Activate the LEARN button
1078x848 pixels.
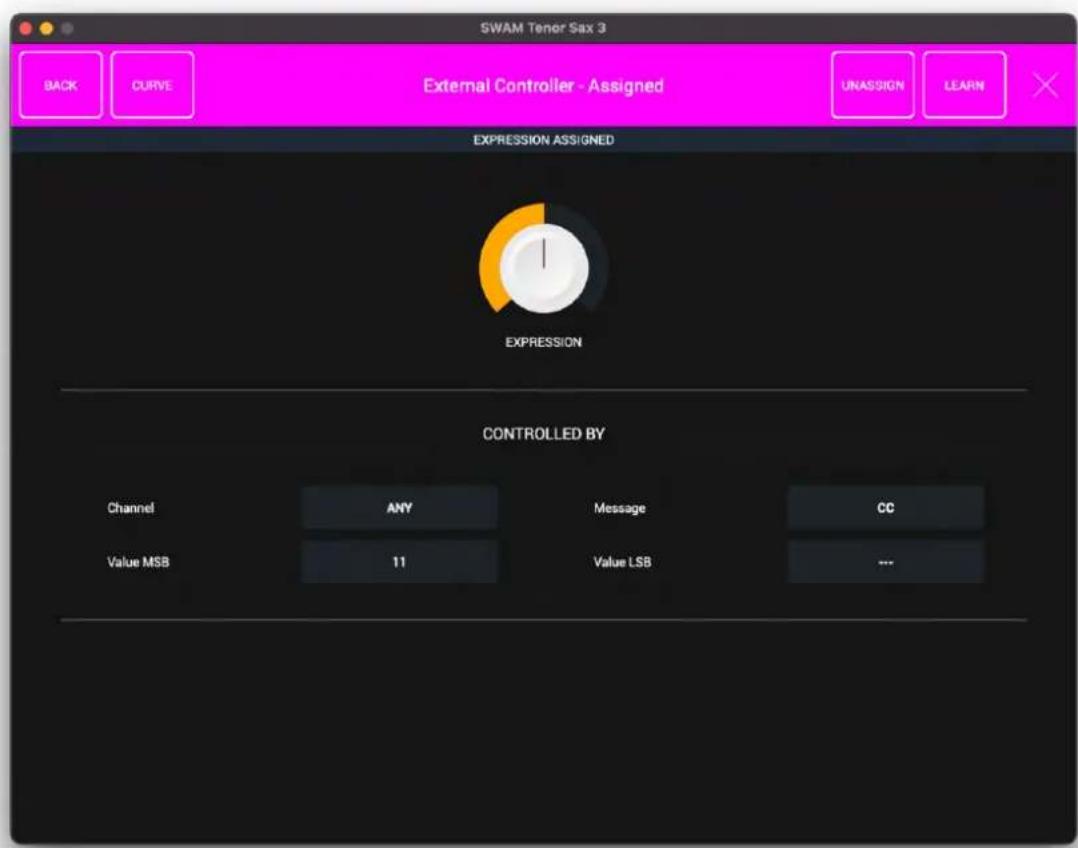pyautogui.click(x=964, y=85)
